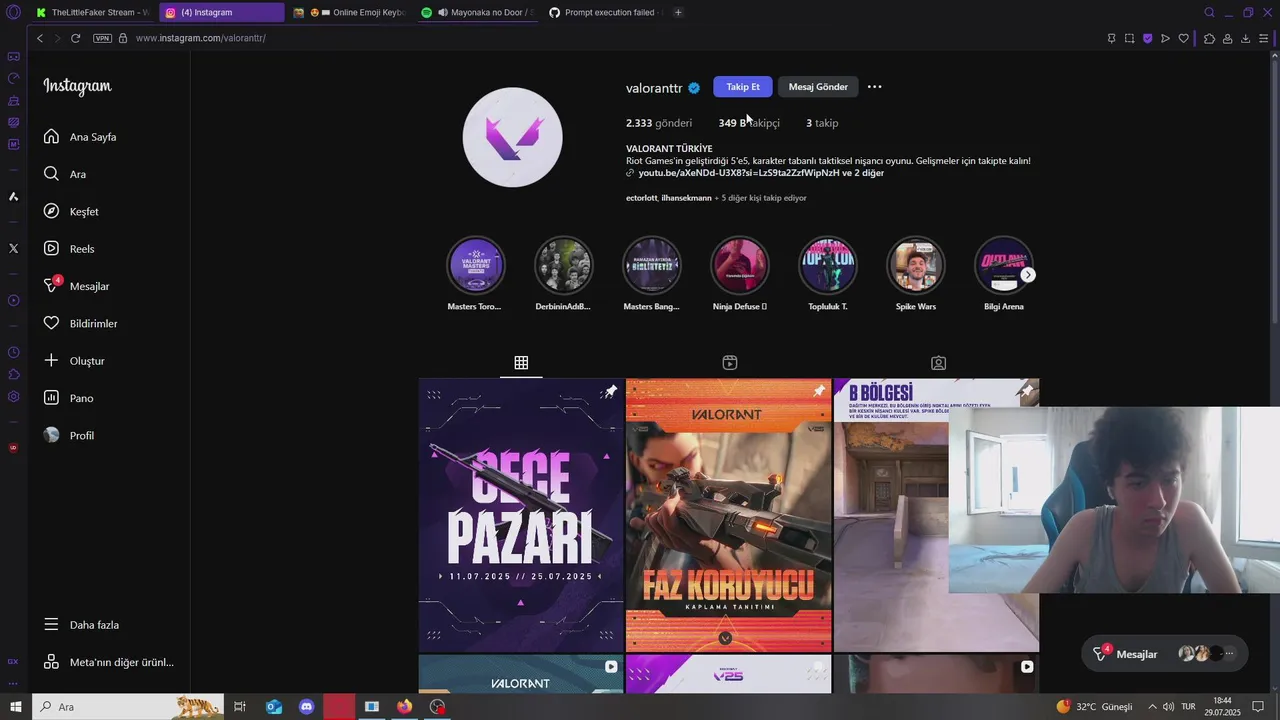The width and height of the screenshot is (1280, 720).
Task: Toggle the VPN badge in address bar
Action: (102, 38)
